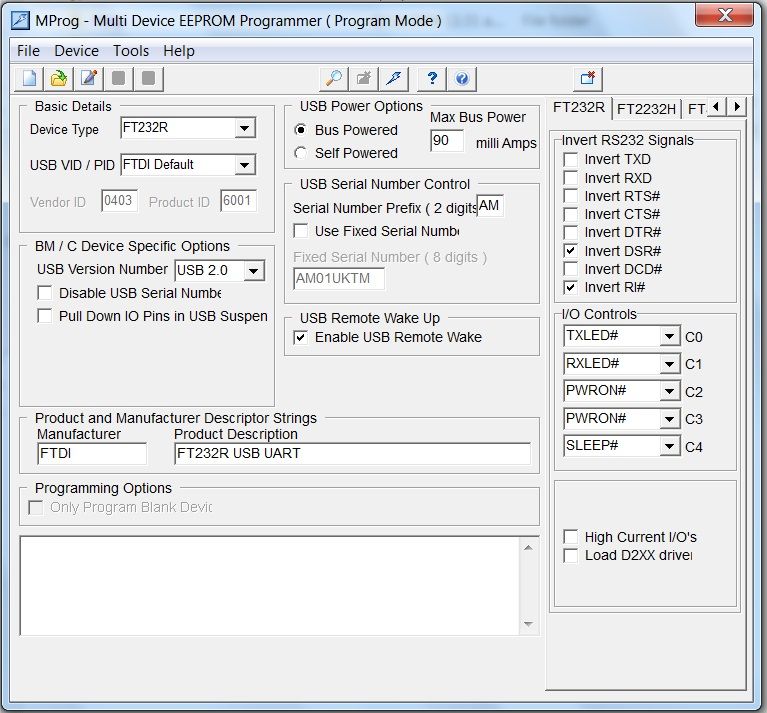Uncheck Enable USB Remote Wake
The width and height of the screenshot is (767, 713).
point(300,338)
